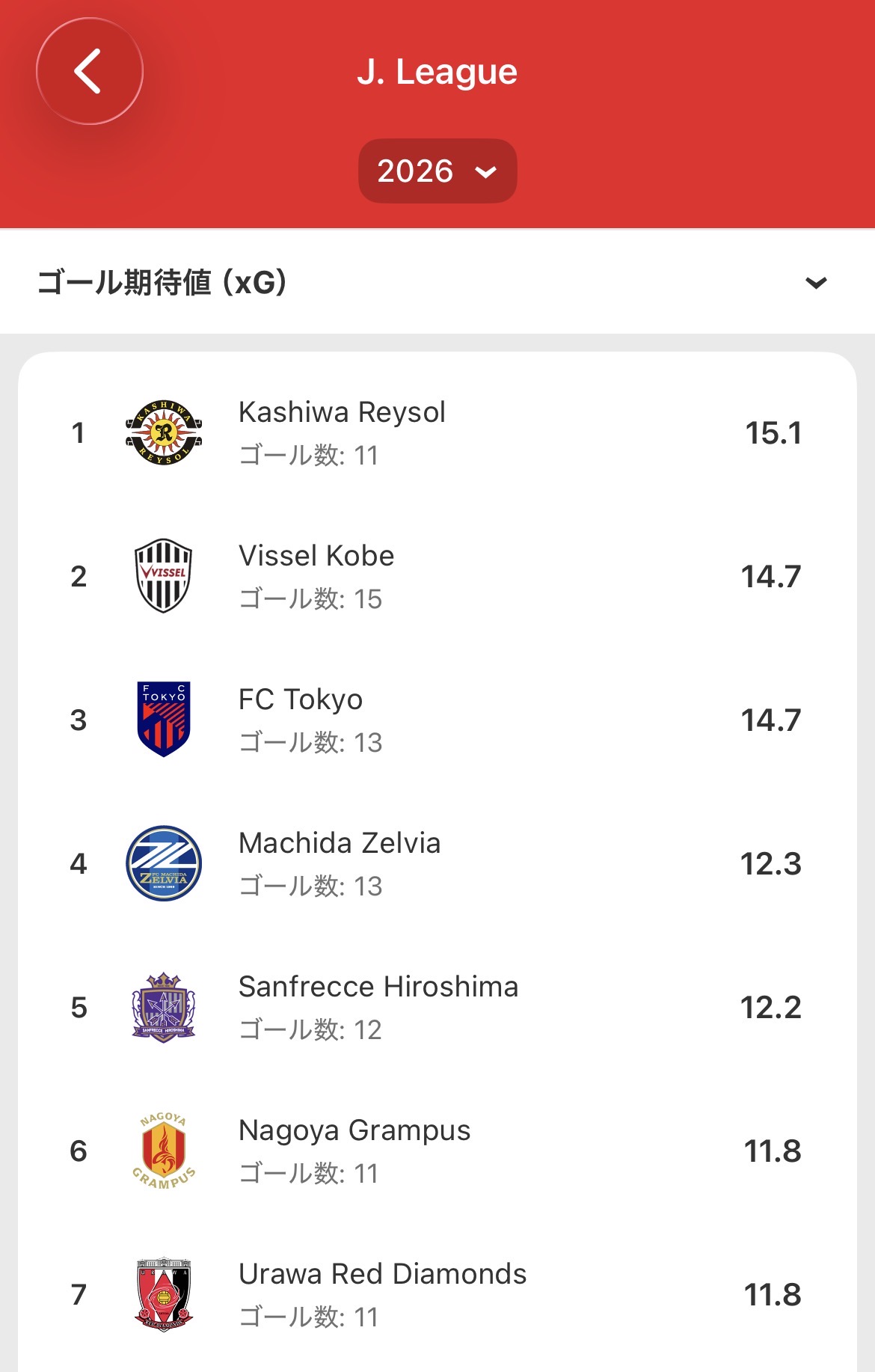Screen dimensions: 875x1372
Task: Tap the back arrow button
Action: (89, 72)
